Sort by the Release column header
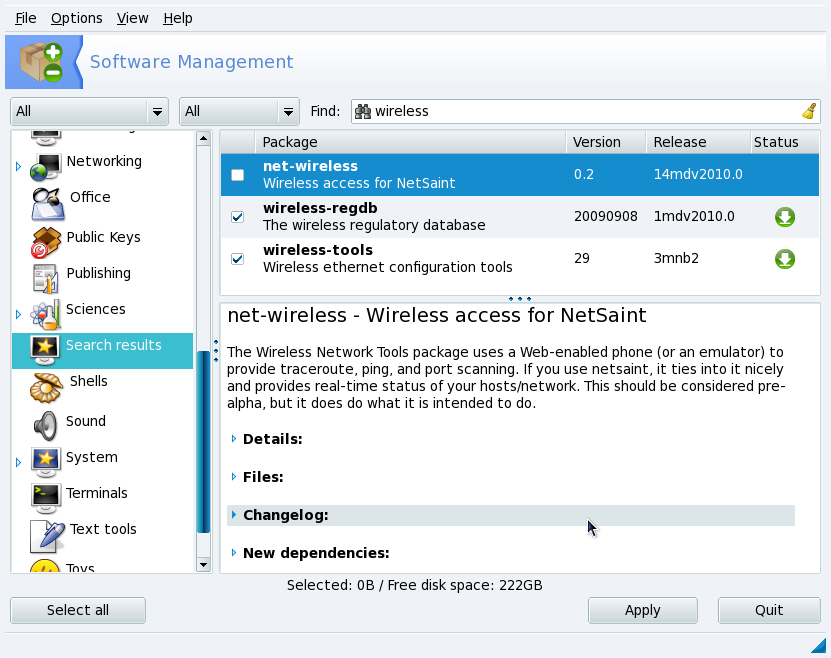This screenshot has height=658, width=831. [x=698, y=142]
